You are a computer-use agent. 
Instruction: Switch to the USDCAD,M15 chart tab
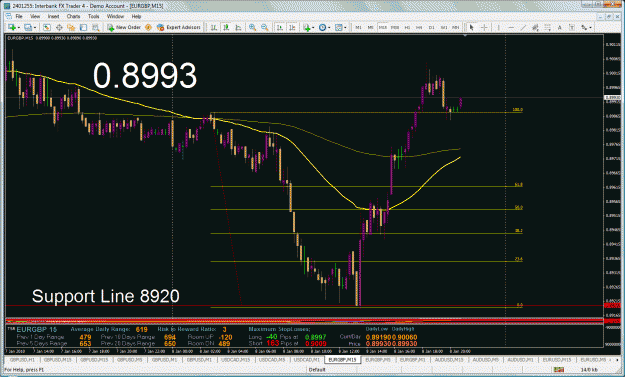(x=235, y=360)
